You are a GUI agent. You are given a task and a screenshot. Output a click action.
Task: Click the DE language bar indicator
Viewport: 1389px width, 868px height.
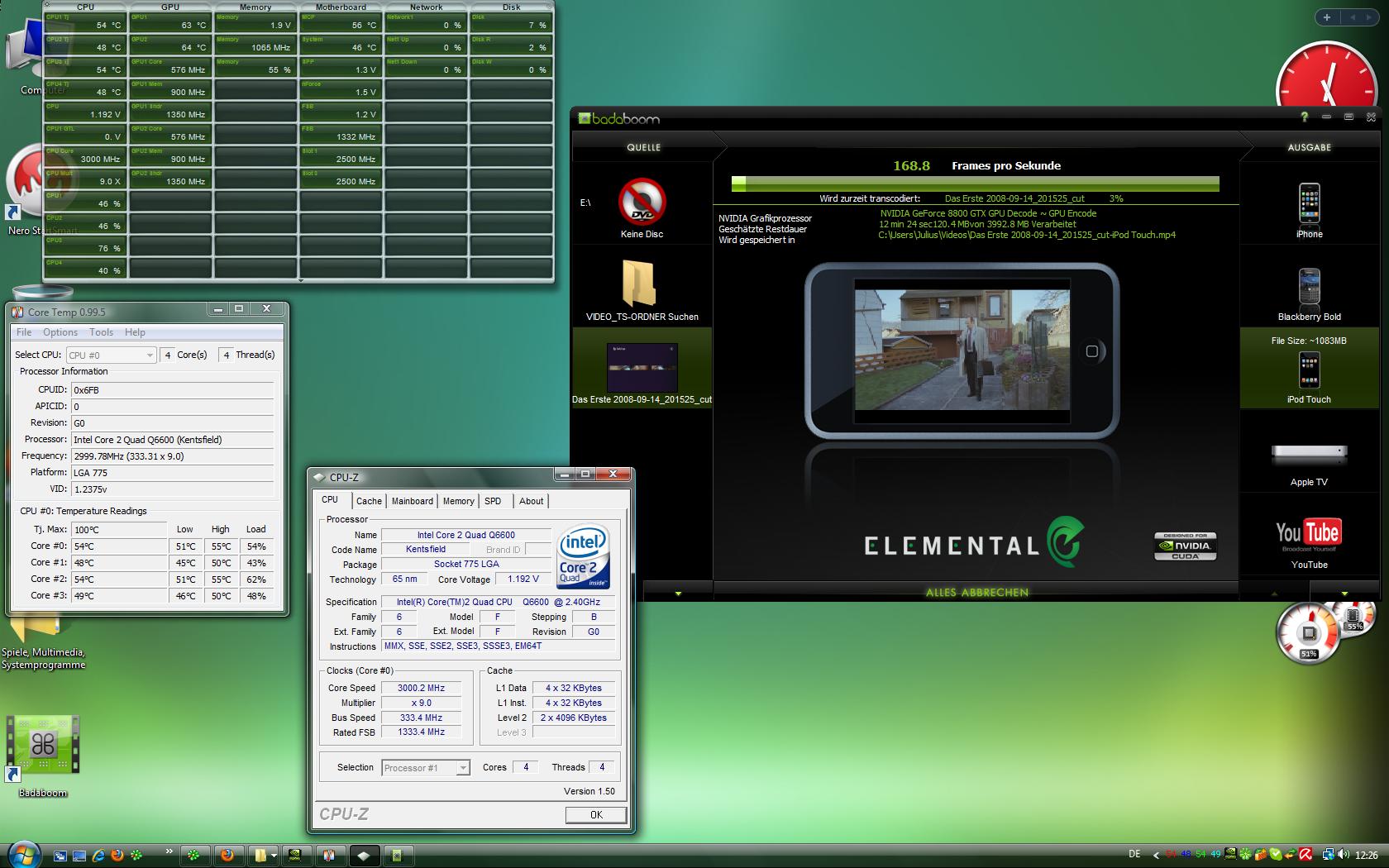pyautogui.click(x=1134, y=855)
